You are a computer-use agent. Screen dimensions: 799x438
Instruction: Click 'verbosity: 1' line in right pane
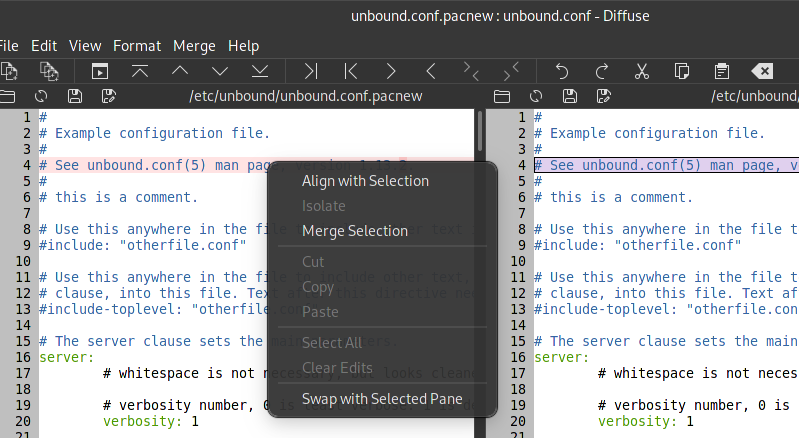click(x=646, y=421)
